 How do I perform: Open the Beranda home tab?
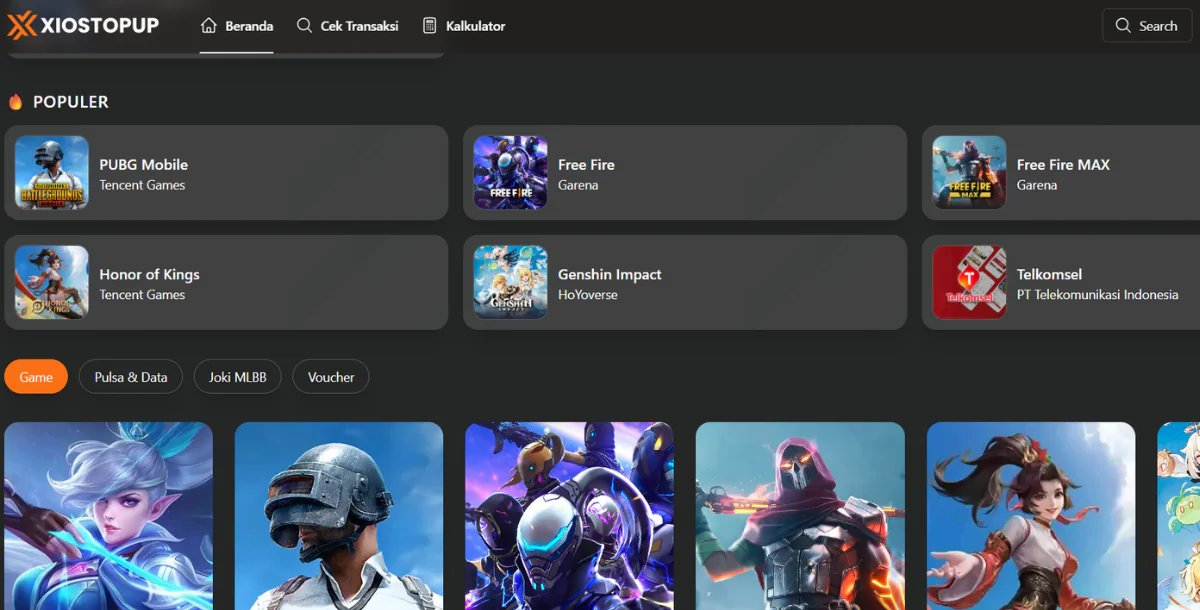tap(237, 26)
